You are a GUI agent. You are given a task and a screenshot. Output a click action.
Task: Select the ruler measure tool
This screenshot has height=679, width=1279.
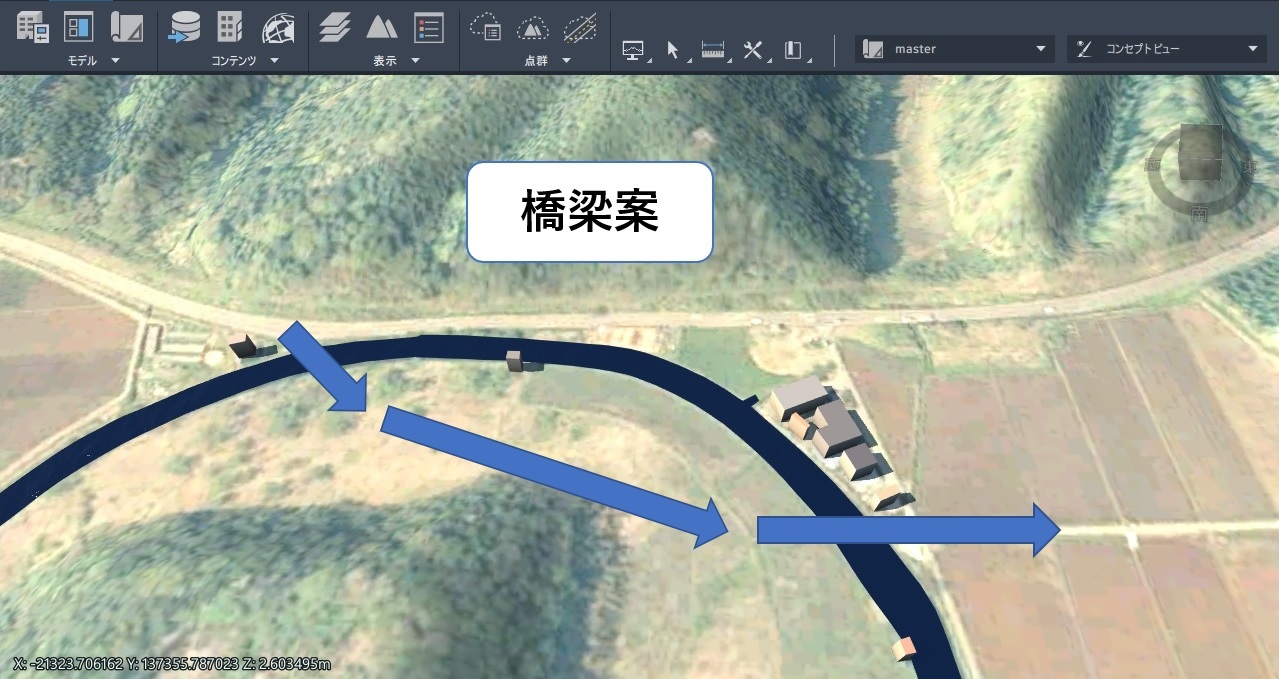(714, 50)
